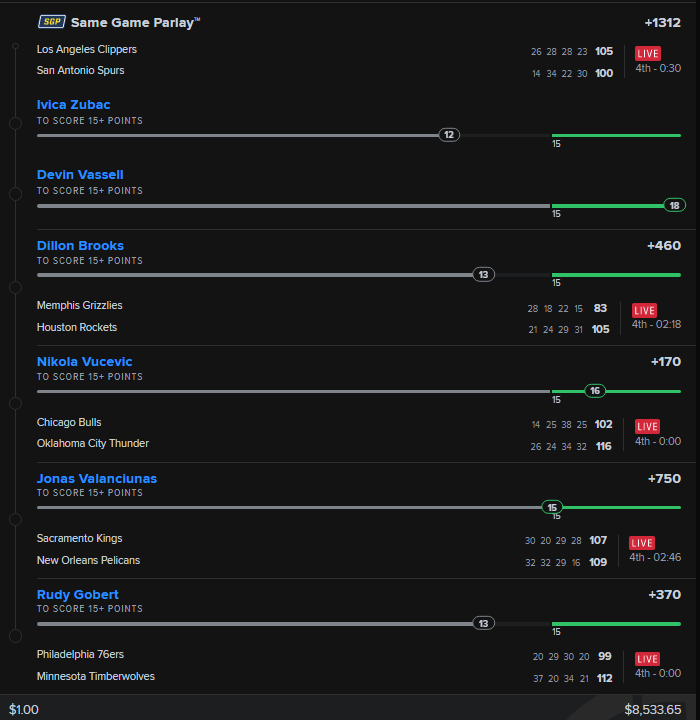The height and width of the screenshot is (720, 700).
Task: Click the Same Game Parlay title
Action: [135, 22]
